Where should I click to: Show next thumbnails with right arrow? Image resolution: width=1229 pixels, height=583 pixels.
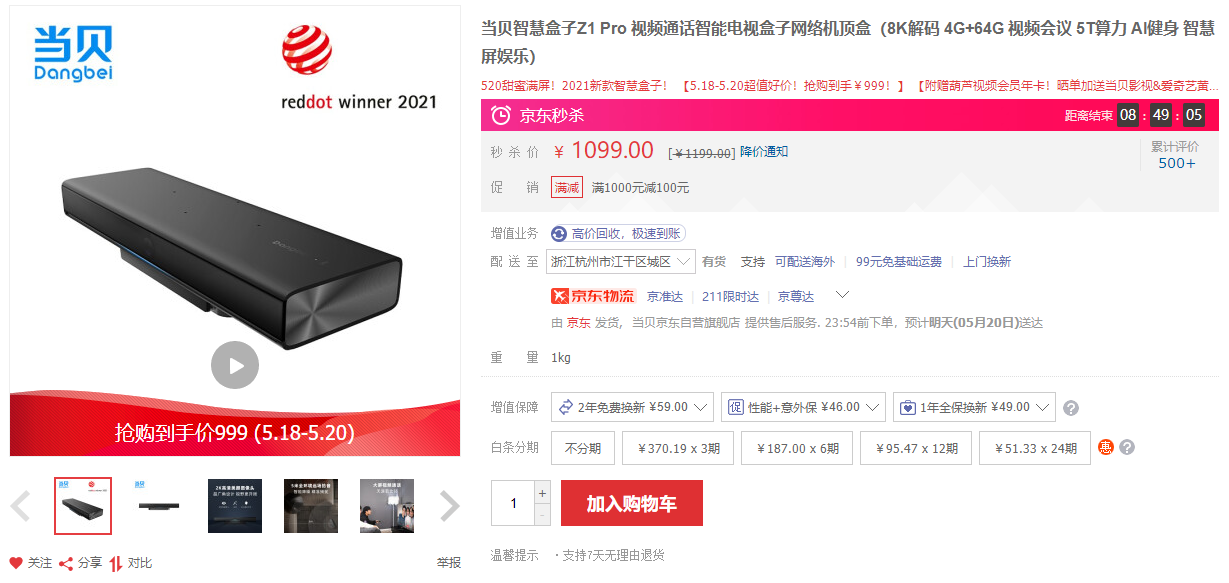pyautogui.click(x=450, y=506)
